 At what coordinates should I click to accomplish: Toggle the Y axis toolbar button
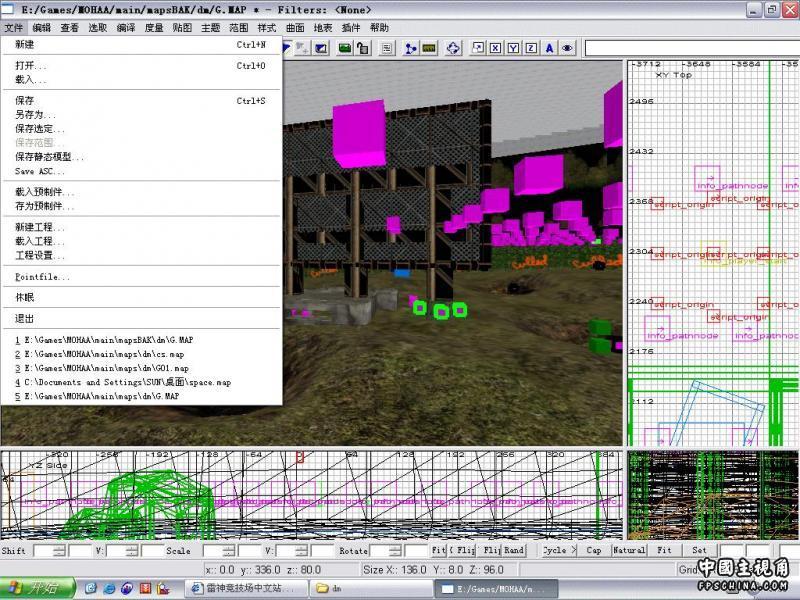513,48
